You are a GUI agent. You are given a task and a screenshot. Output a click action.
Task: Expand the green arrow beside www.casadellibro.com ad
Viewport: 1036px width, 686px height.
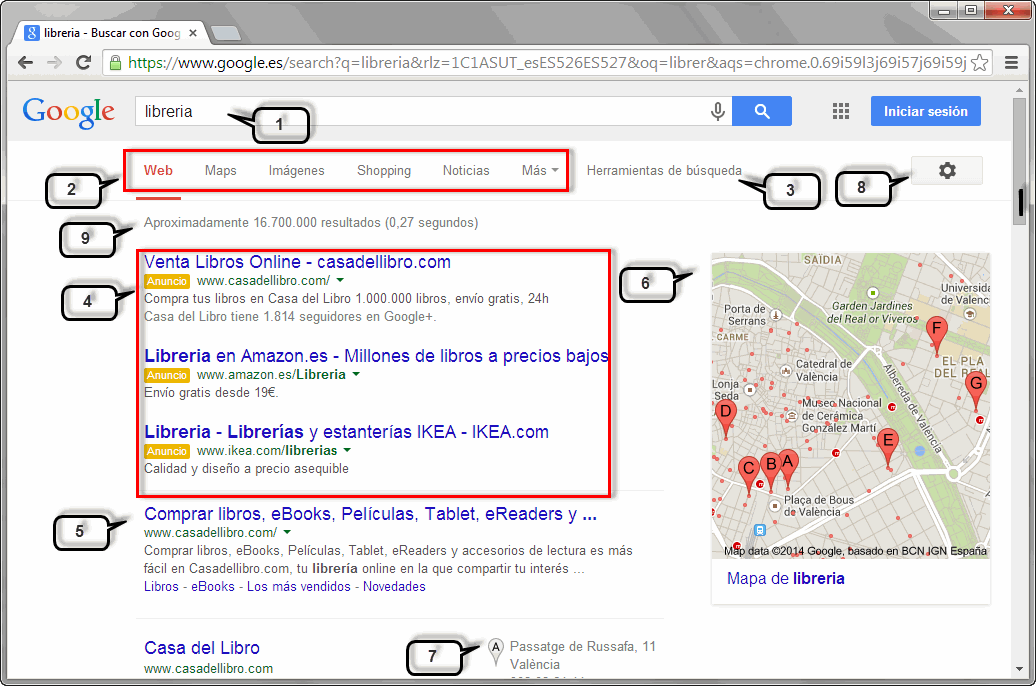pyautogui.click(x=340, y=280)
